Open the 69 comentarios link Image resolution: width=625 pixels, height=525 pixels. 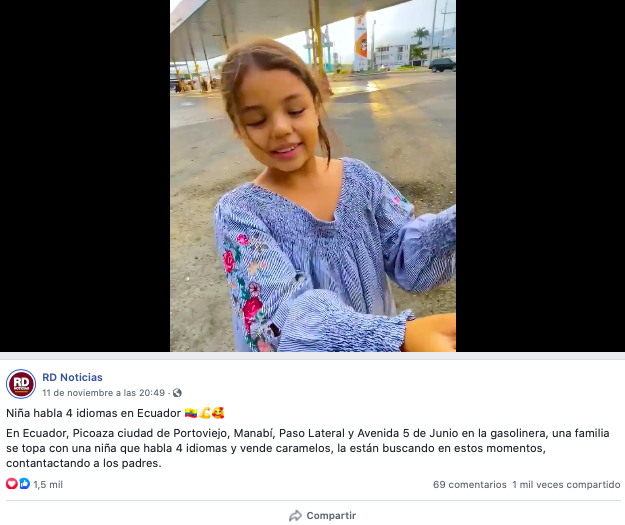click(x=470, y=485)
